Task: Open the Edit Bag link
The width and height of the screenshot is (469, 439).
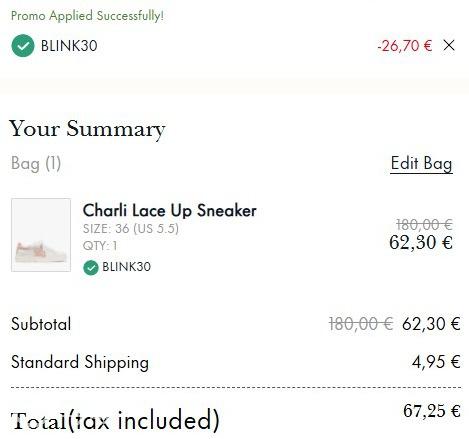Action: (x=421, y=164)
